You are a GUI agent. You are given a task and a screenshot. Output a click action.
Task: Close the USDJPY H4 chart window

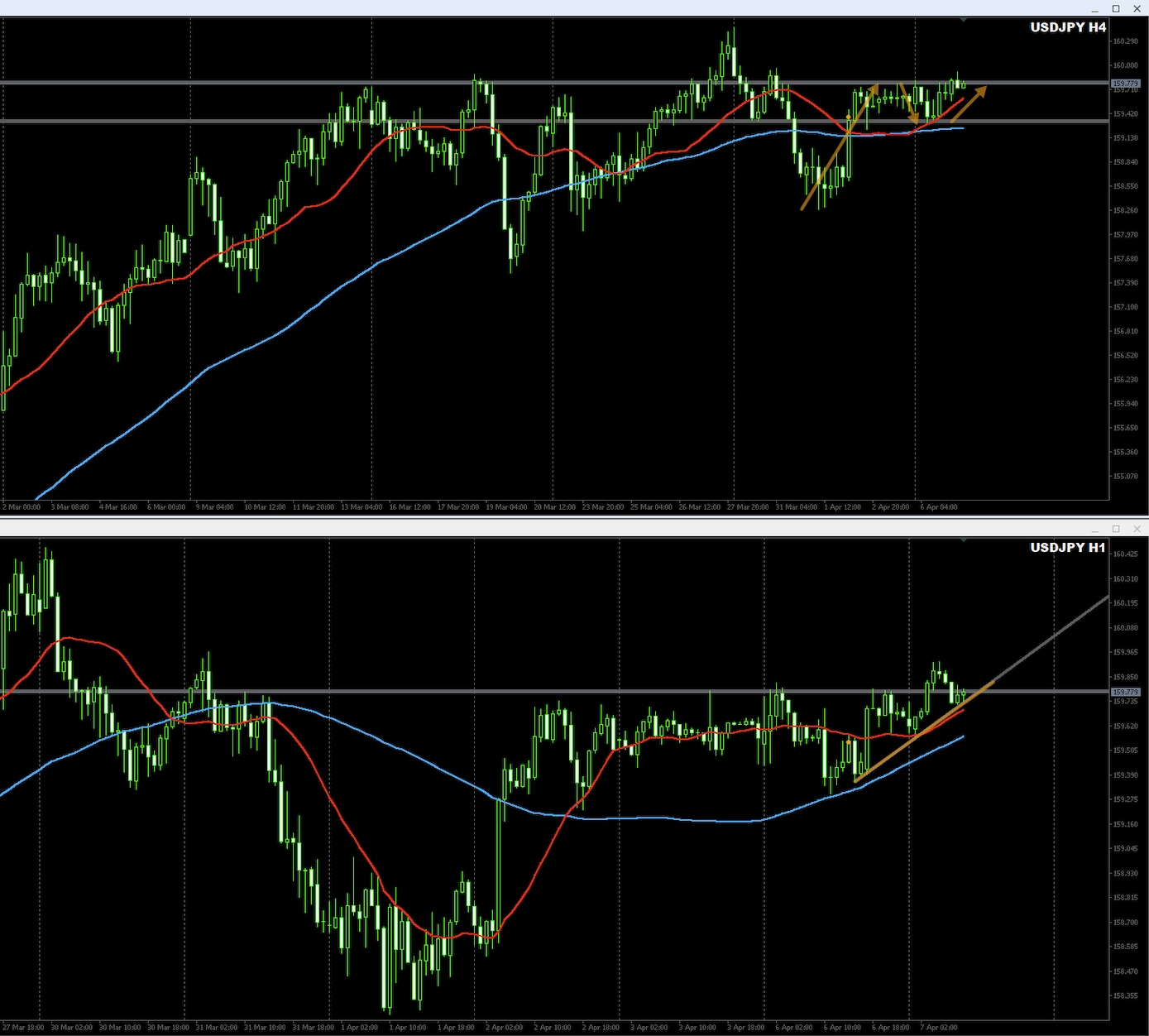pos(1137,9)
